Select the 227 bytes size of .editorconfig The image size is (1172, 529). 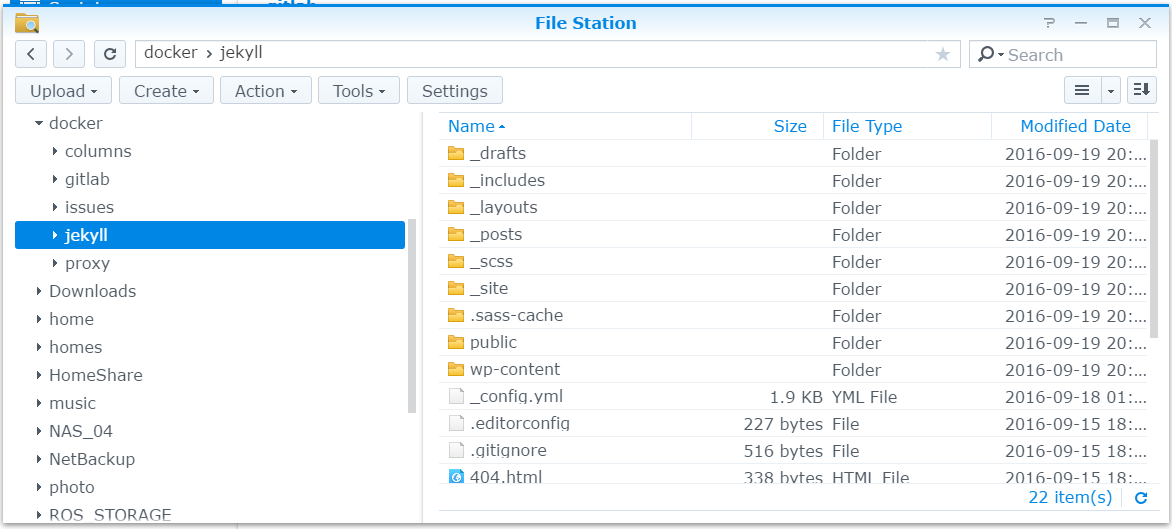[x=783, y=424]
